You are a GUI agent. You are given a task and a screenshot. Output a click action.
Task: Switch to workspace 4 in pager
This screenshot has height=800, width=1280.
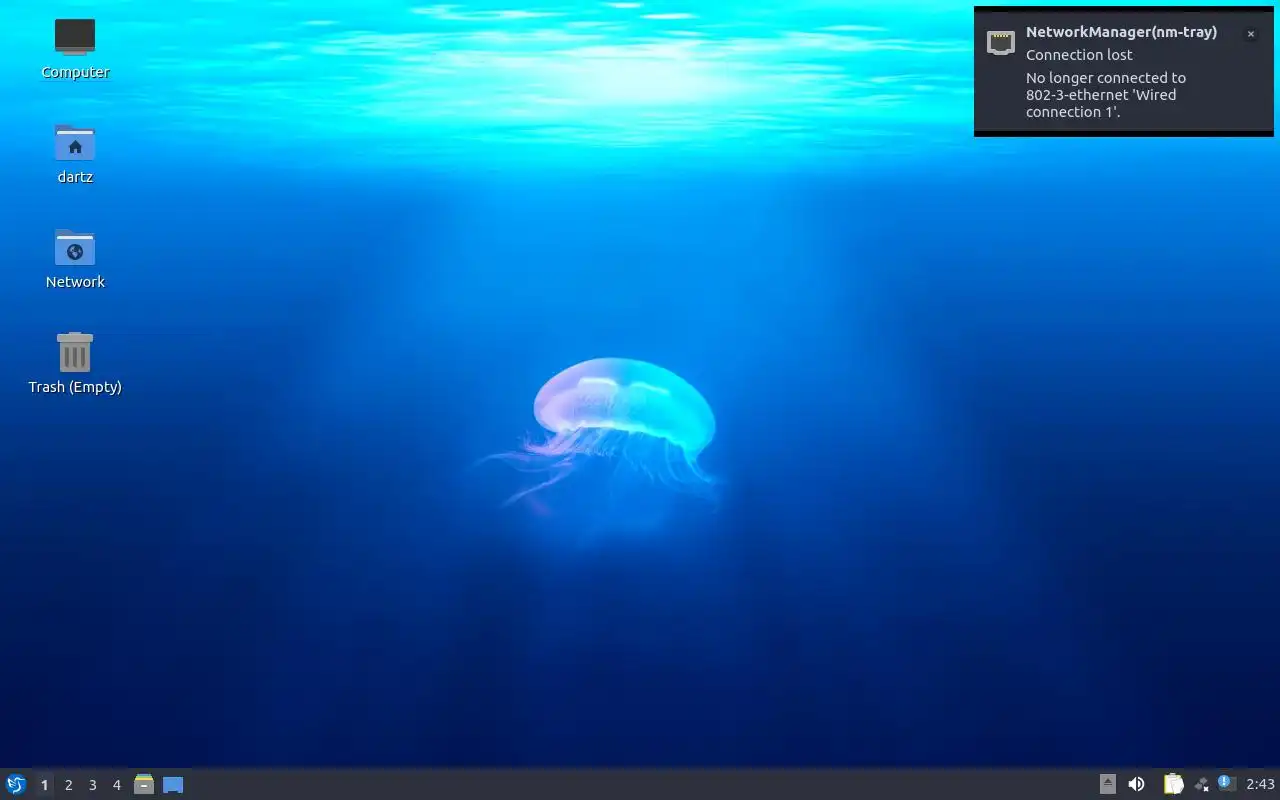[x=116, y=785]
